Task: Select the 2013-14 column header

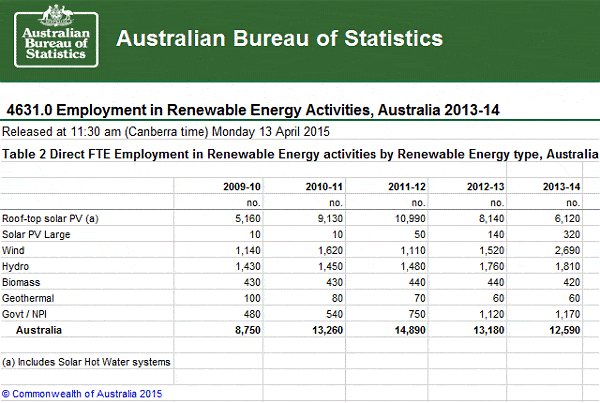Action: point(561,187)
